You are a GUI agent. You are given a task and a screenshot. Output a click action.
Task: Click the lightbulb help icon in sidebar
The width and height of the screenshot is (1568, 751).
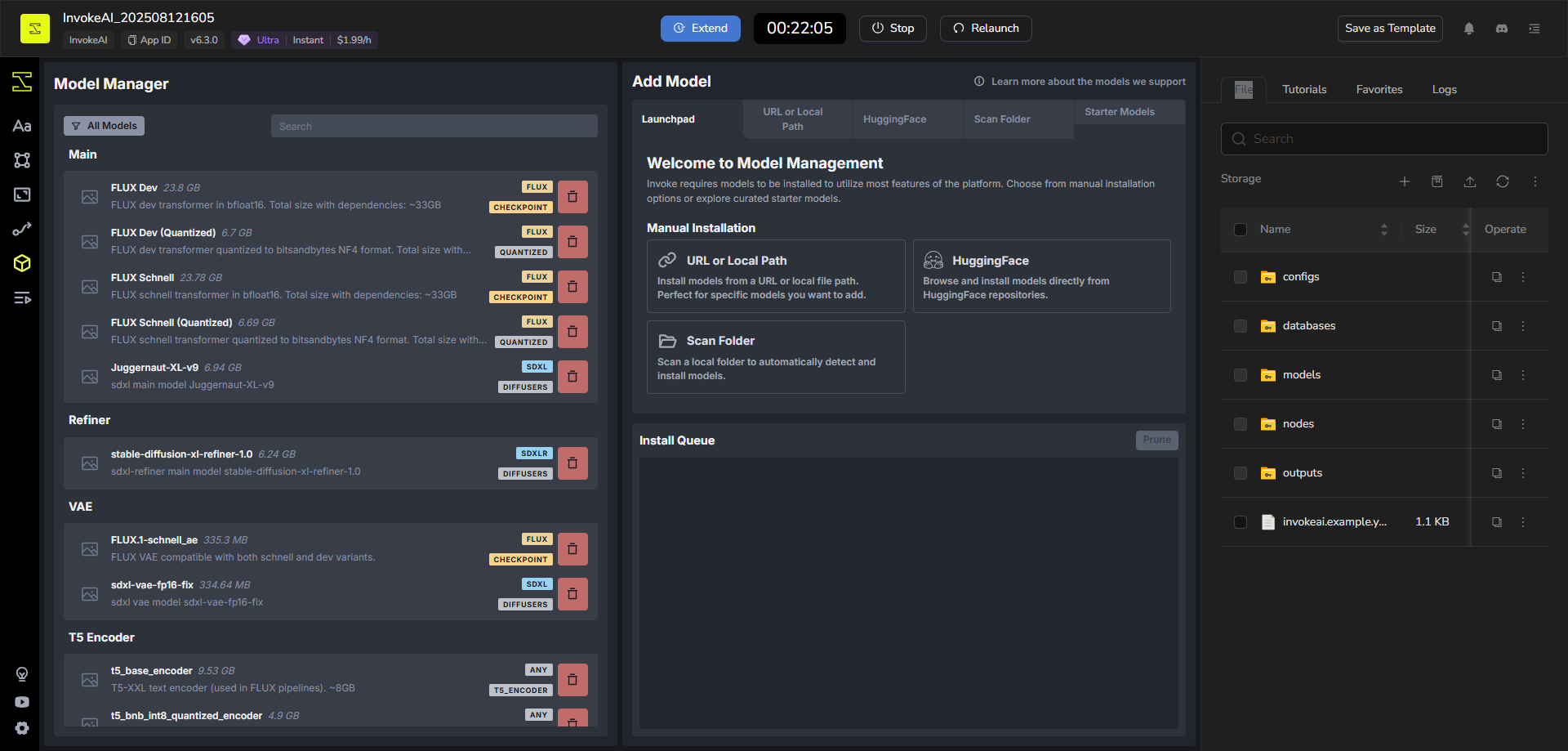pos(22,674)
